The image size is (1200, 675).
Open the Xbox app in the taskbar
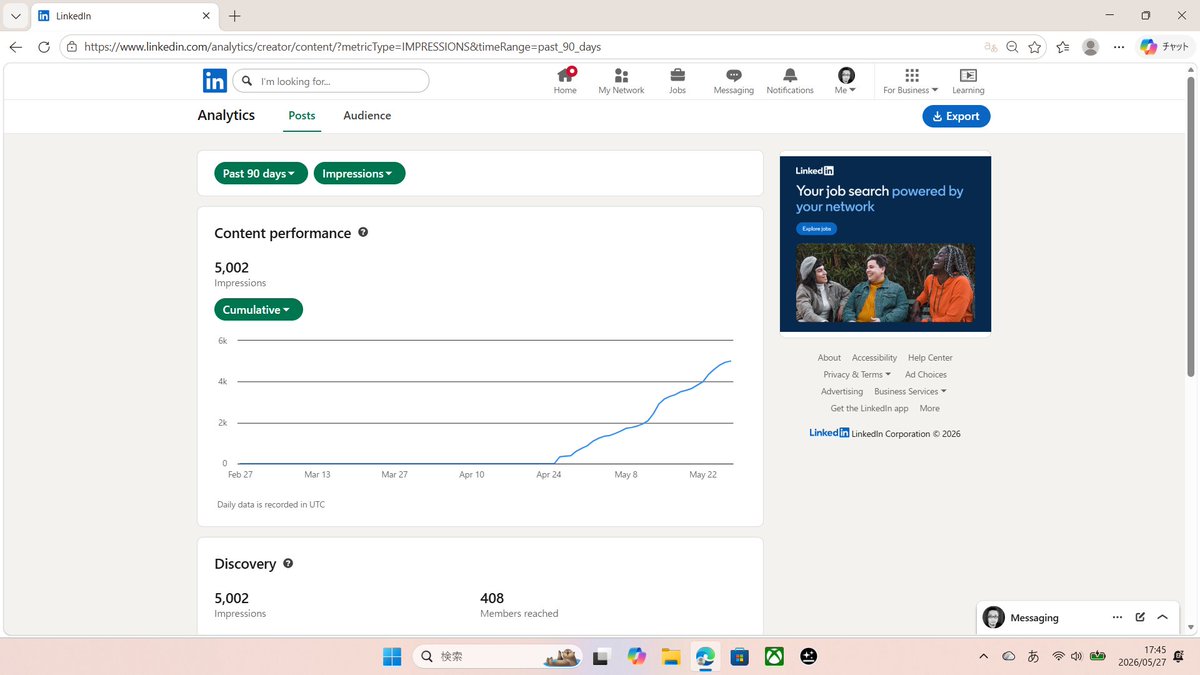point(774,656)
